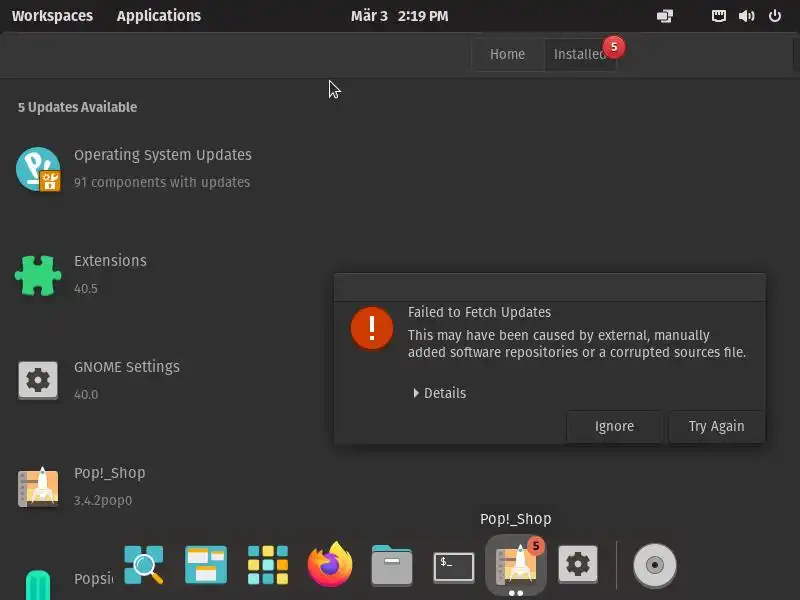The width and height of the screenshot is (800, 600).
Task: Select '91 components with updates' text
Action: click(162, 182)
